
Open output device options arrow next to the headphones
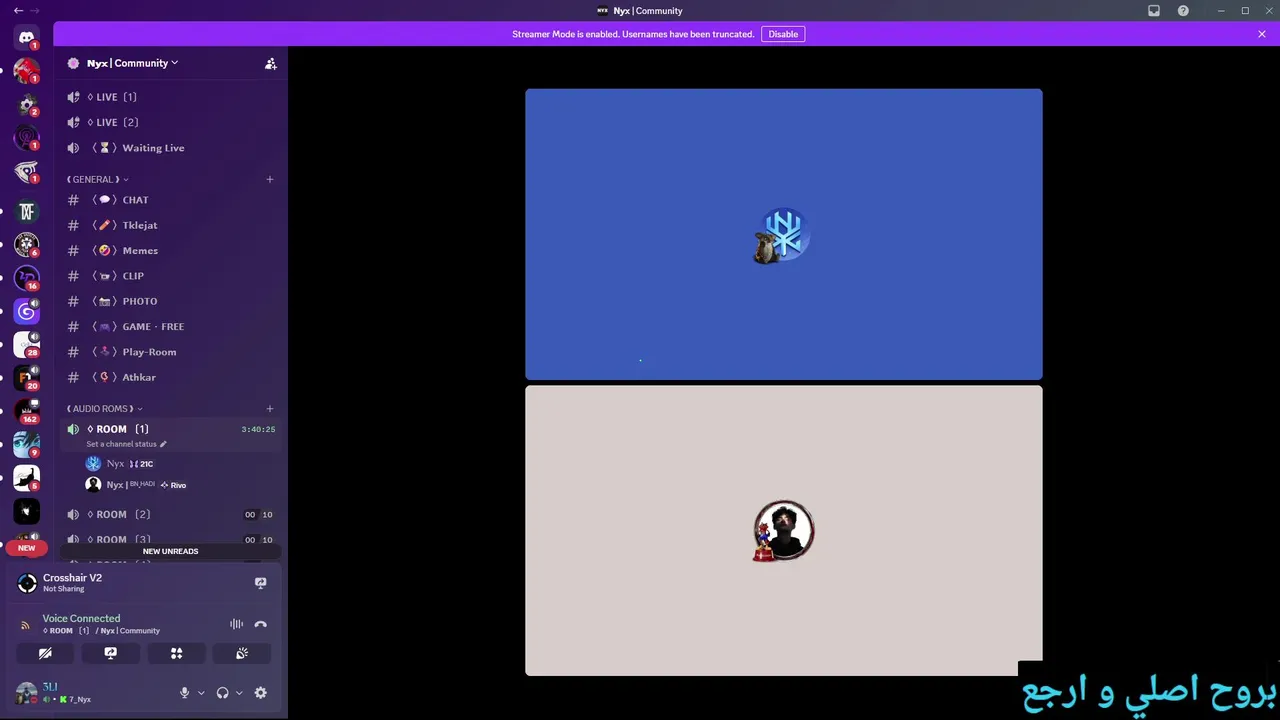tap(239, 693)
